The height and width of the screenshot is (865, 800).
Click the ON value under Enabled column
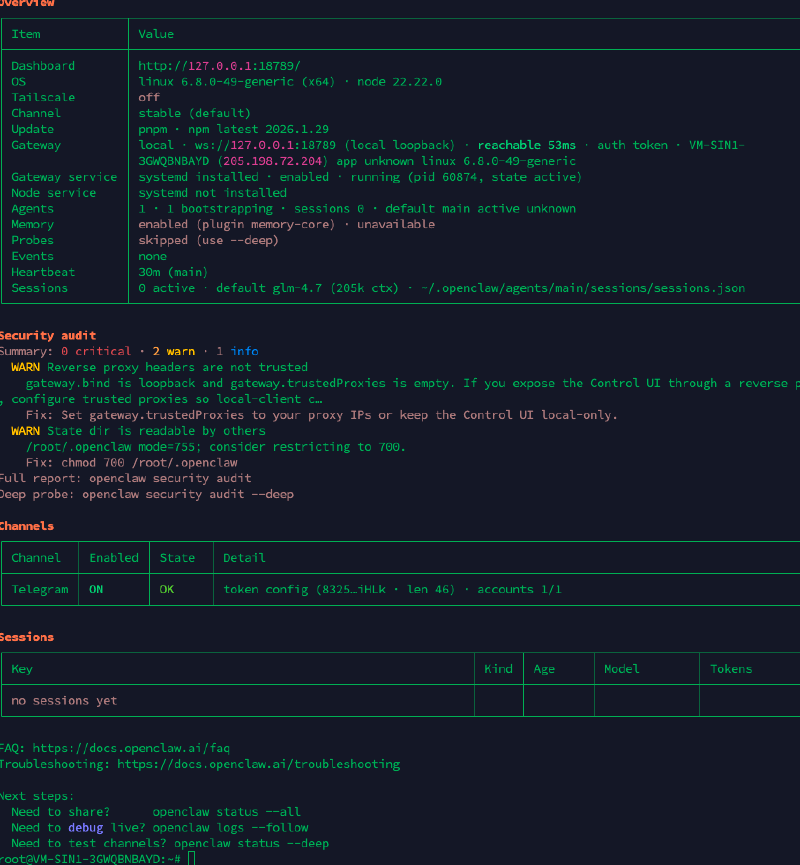tap(96, 590)
